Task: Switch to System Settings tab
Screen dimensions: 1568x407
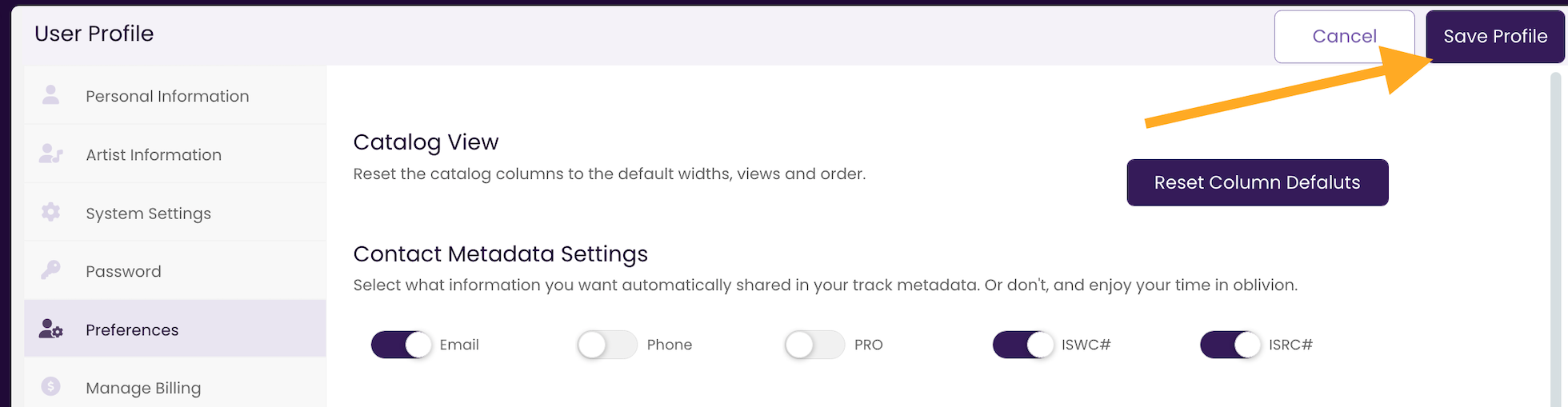Action: click(x=175, y=212)
